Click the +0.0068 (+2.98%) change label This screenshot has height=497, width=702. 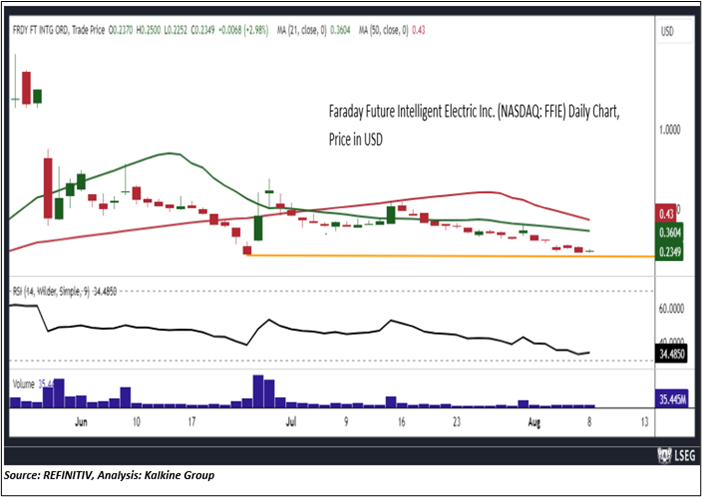(x=243, y=30)
